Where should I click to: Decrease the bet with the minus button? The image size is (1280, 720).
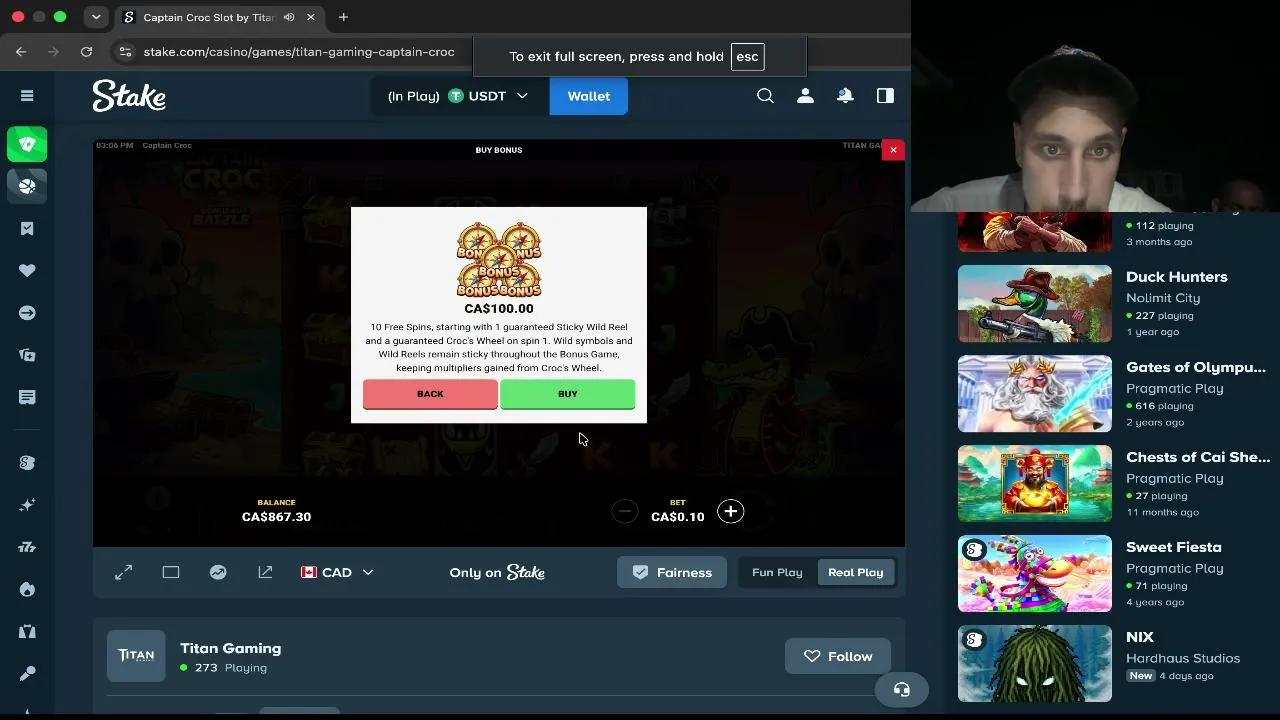624,512
